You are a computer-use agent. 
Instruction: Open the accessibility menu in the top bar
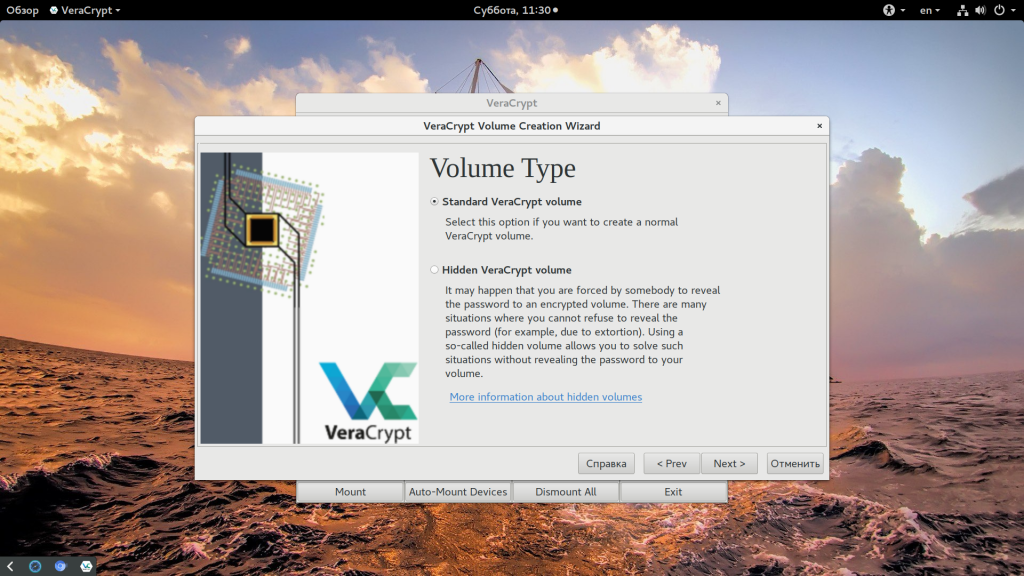coord(889,10)
